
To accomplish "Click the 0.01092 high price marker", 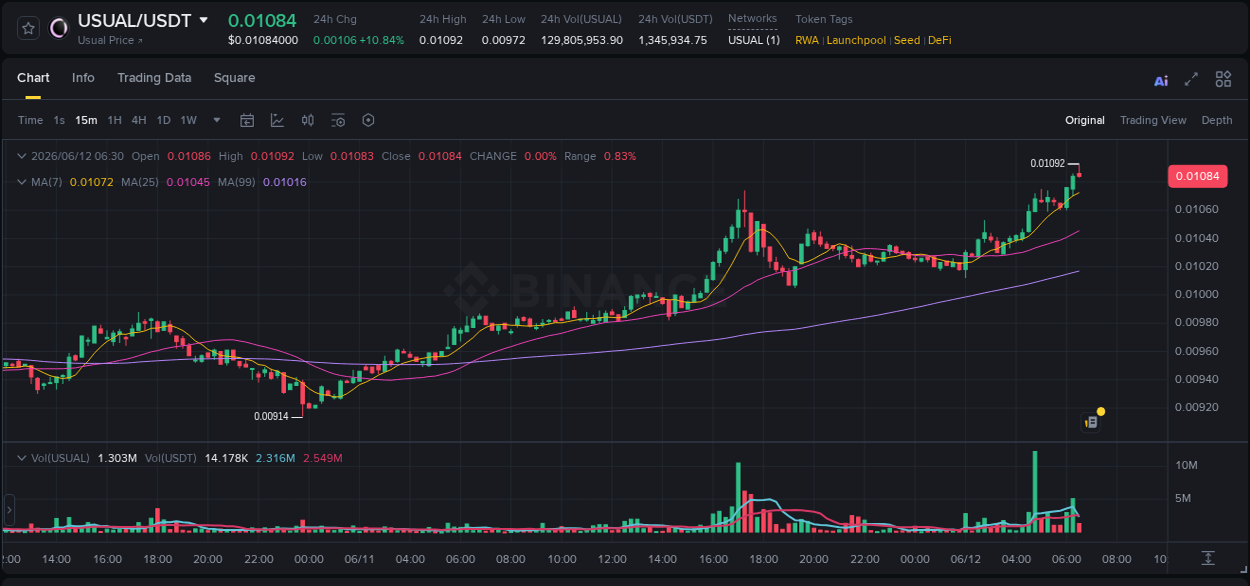I will point(1048,163).
